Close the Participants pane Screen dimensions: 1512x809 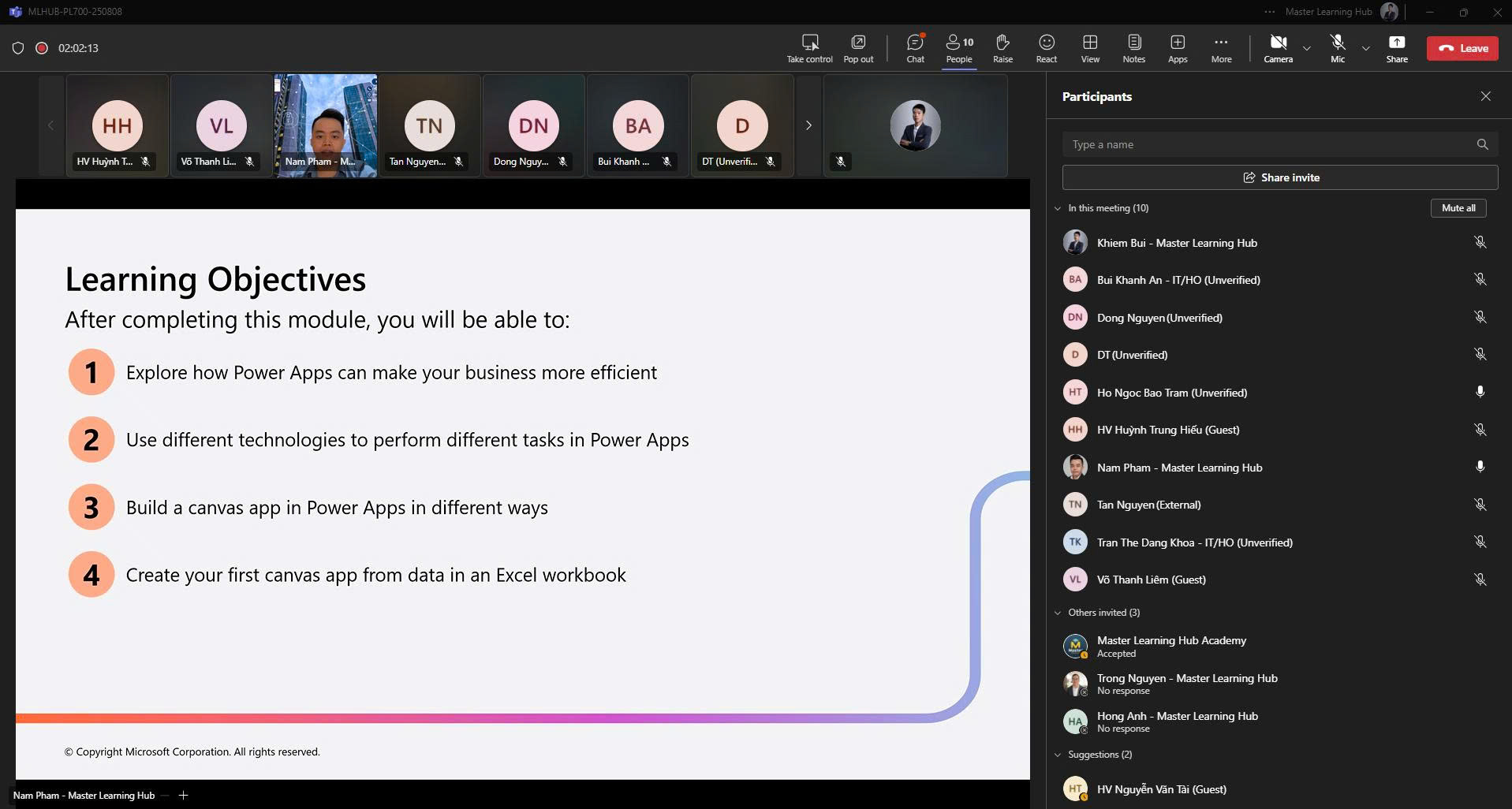tap(1485, 96)
